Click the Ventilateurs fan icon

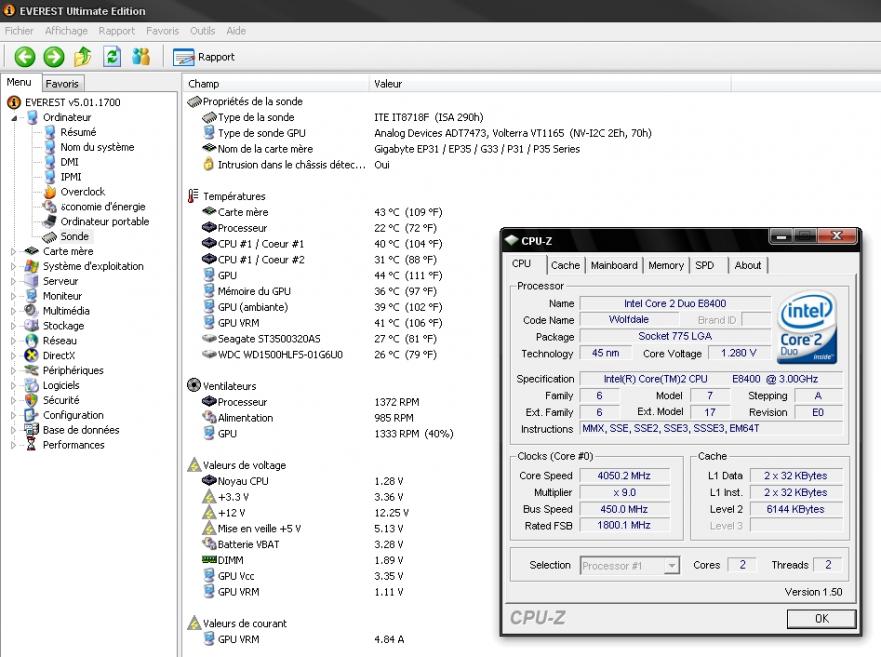click(194, 386)
